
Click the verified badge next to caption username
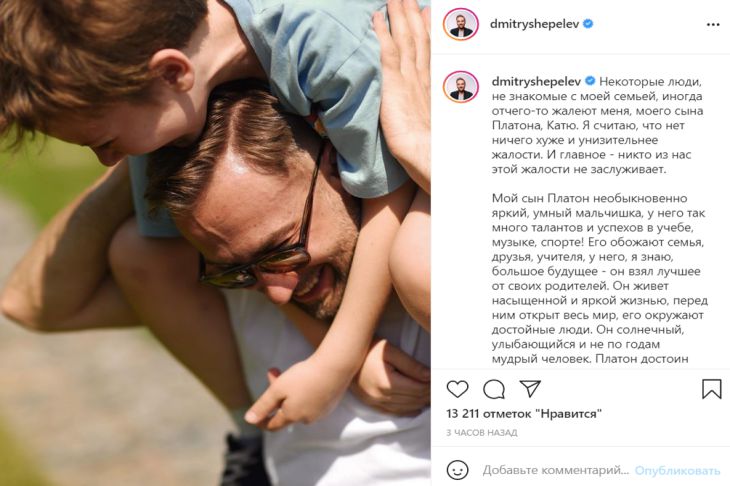[590, 81]
